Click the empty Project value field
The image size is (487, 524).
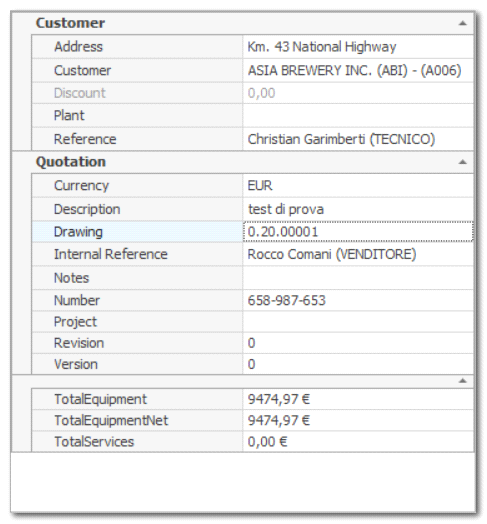(x=358, y=322)
